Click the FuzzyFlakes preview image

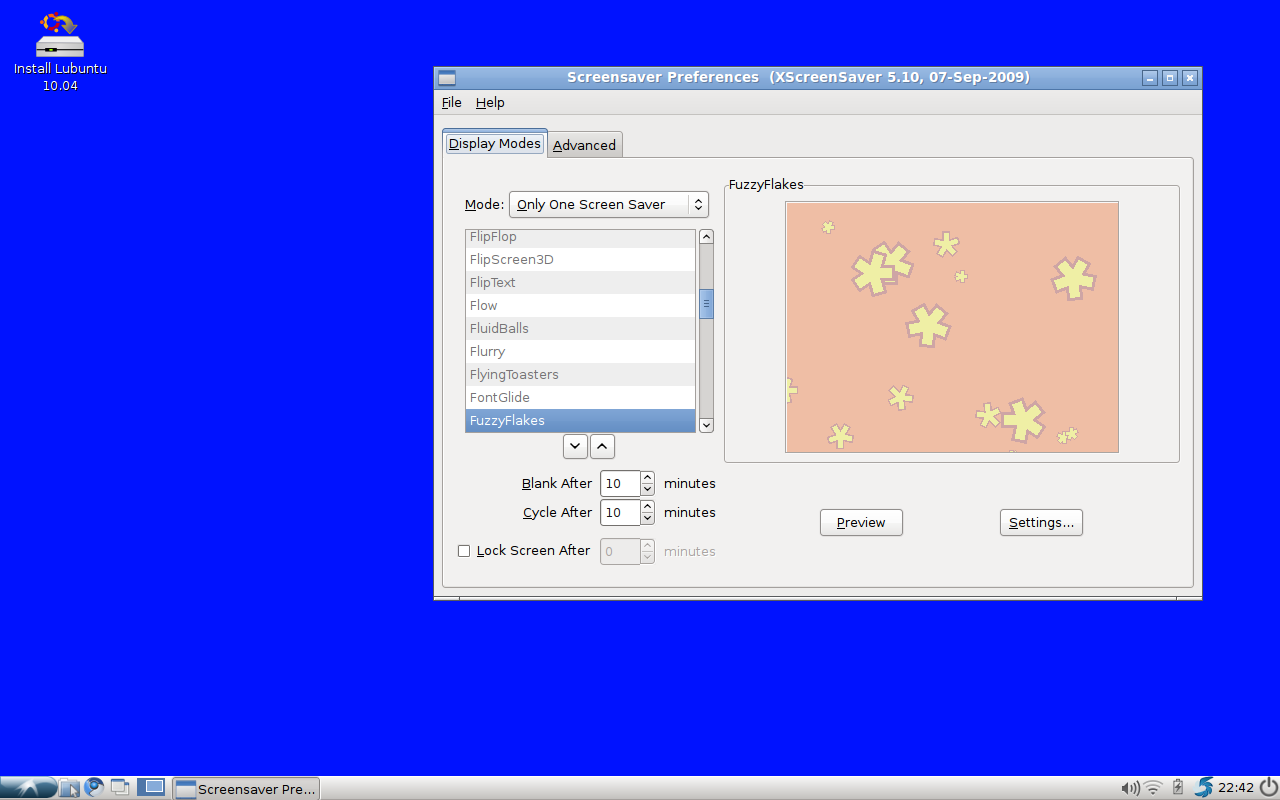pos(952,327)
